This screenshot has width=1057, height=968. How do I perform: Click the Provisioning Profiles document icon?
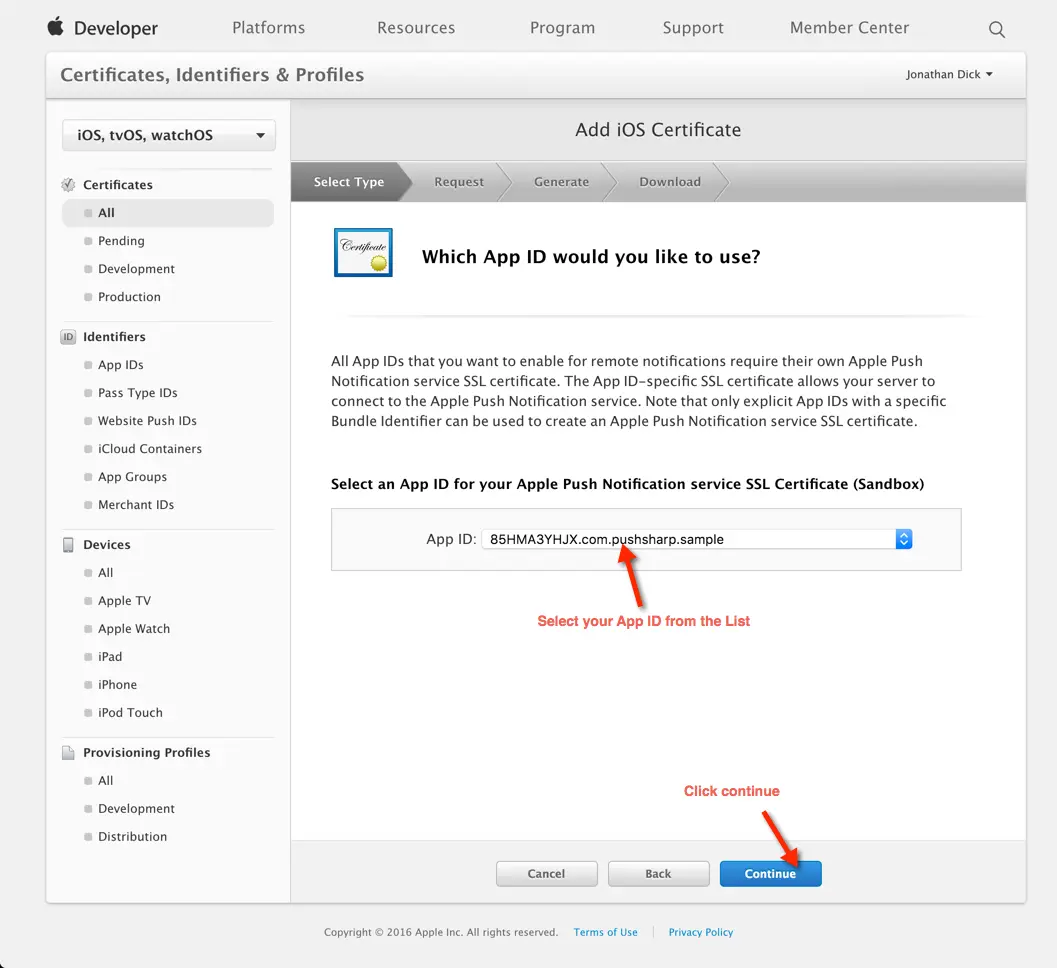(x=68, y=752)
